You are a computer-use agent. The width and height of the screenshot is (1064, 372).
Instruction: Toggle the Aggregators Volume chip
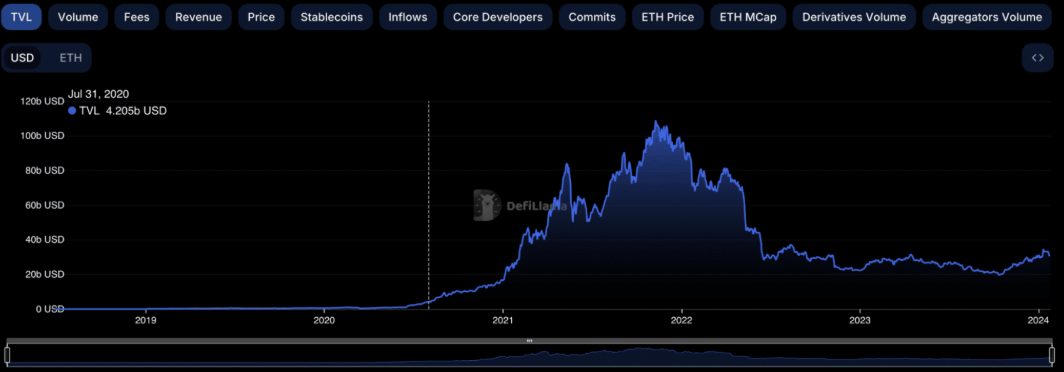(987, 17)
